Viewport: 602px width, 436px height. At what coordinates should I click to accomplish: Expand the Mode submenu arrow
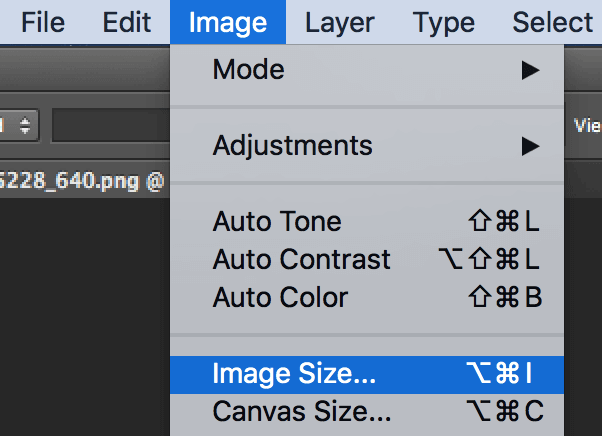(x=531, y=71)
